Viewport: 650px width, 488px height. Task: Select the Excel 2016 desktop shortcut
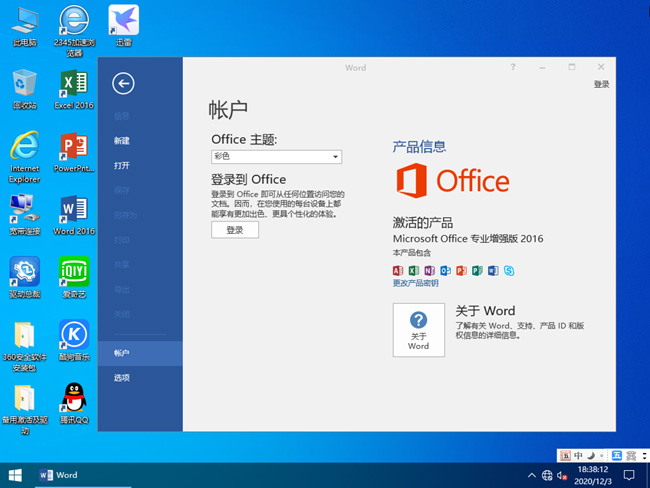tap(74, 89)
